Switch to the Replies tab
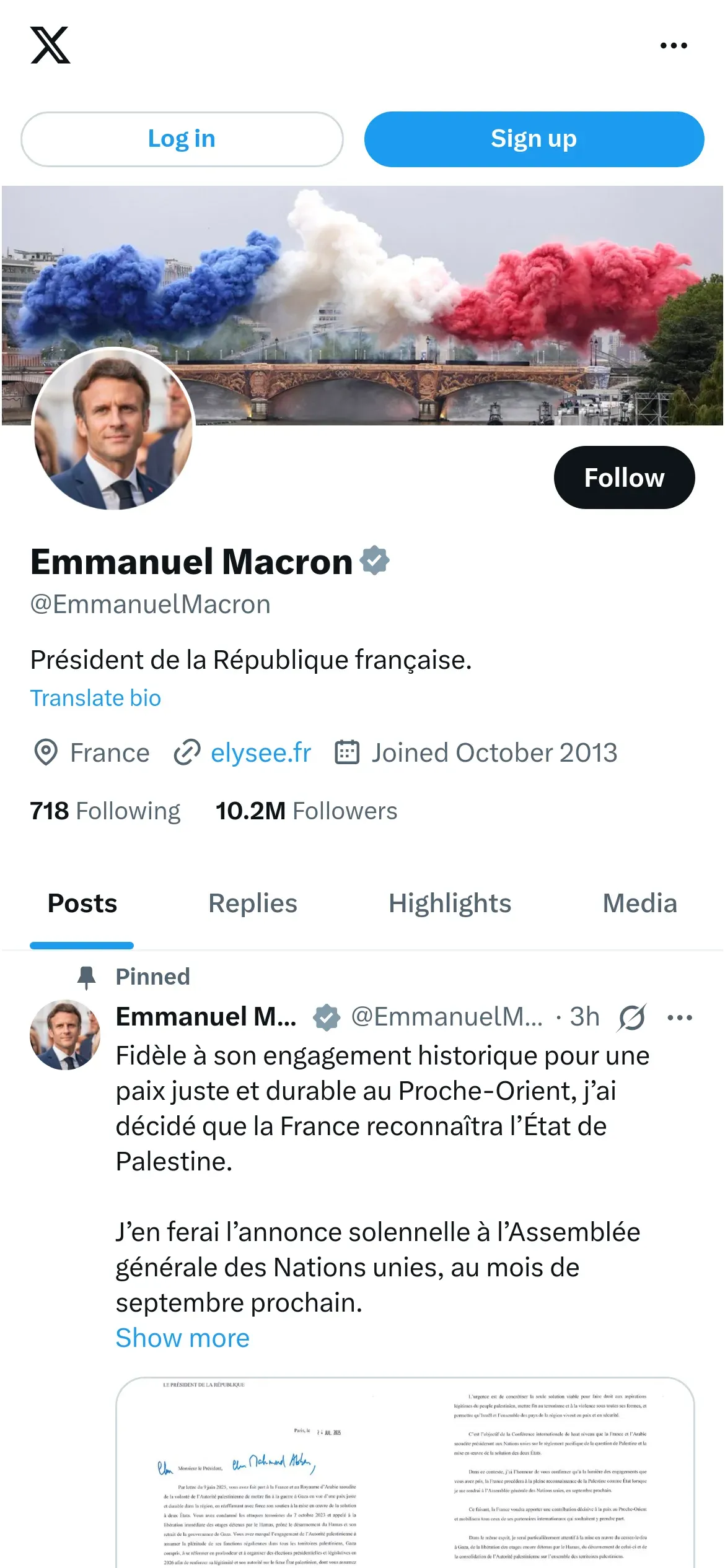Image resolution: width=725 pixels, height=1568 pixels. [x=253, y=903]
